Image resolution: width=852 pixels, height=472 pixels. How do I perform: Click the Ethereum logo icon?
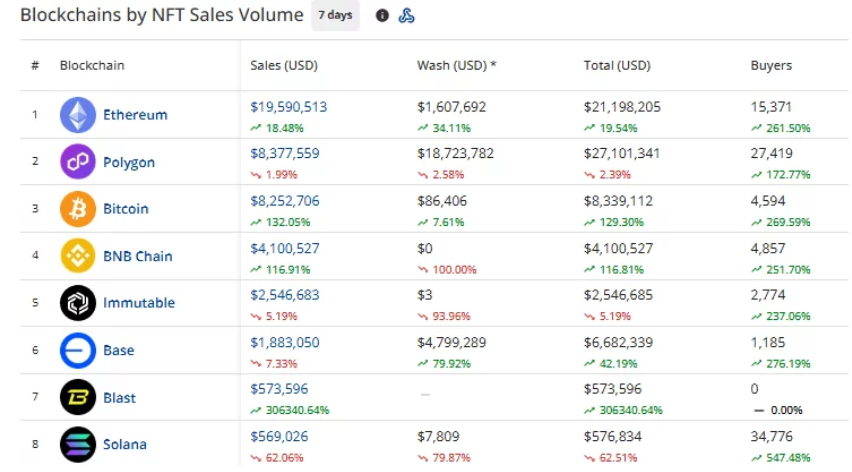tap(78, 115)
